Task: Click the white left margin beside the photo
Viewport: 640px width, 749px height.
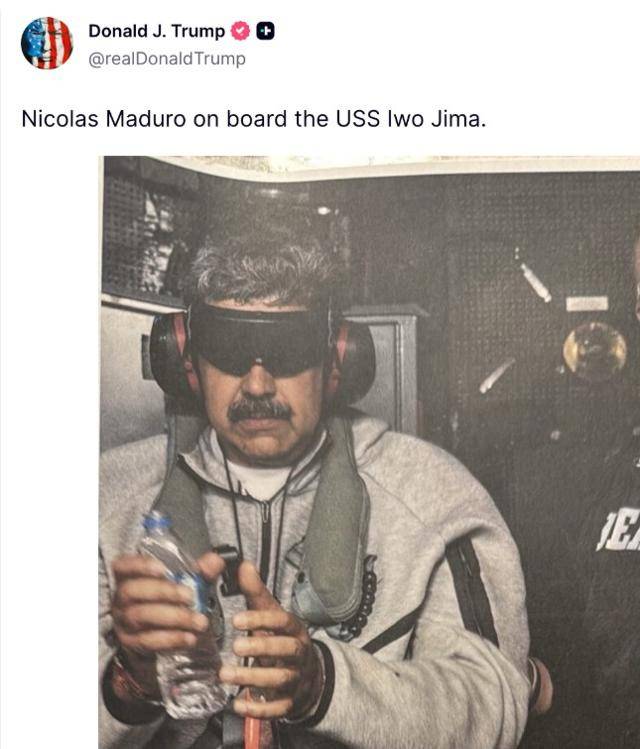Action: click(50, 452)
